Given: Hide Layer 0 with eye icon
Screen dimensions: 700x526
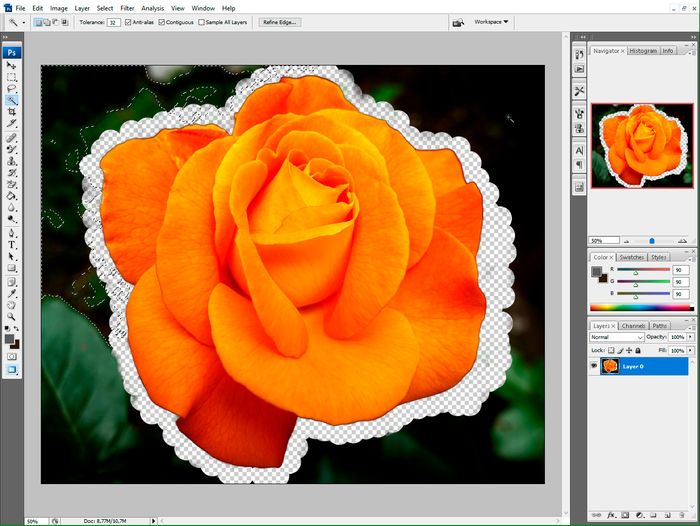Looking at the screenshot, I should pos(594,366).
